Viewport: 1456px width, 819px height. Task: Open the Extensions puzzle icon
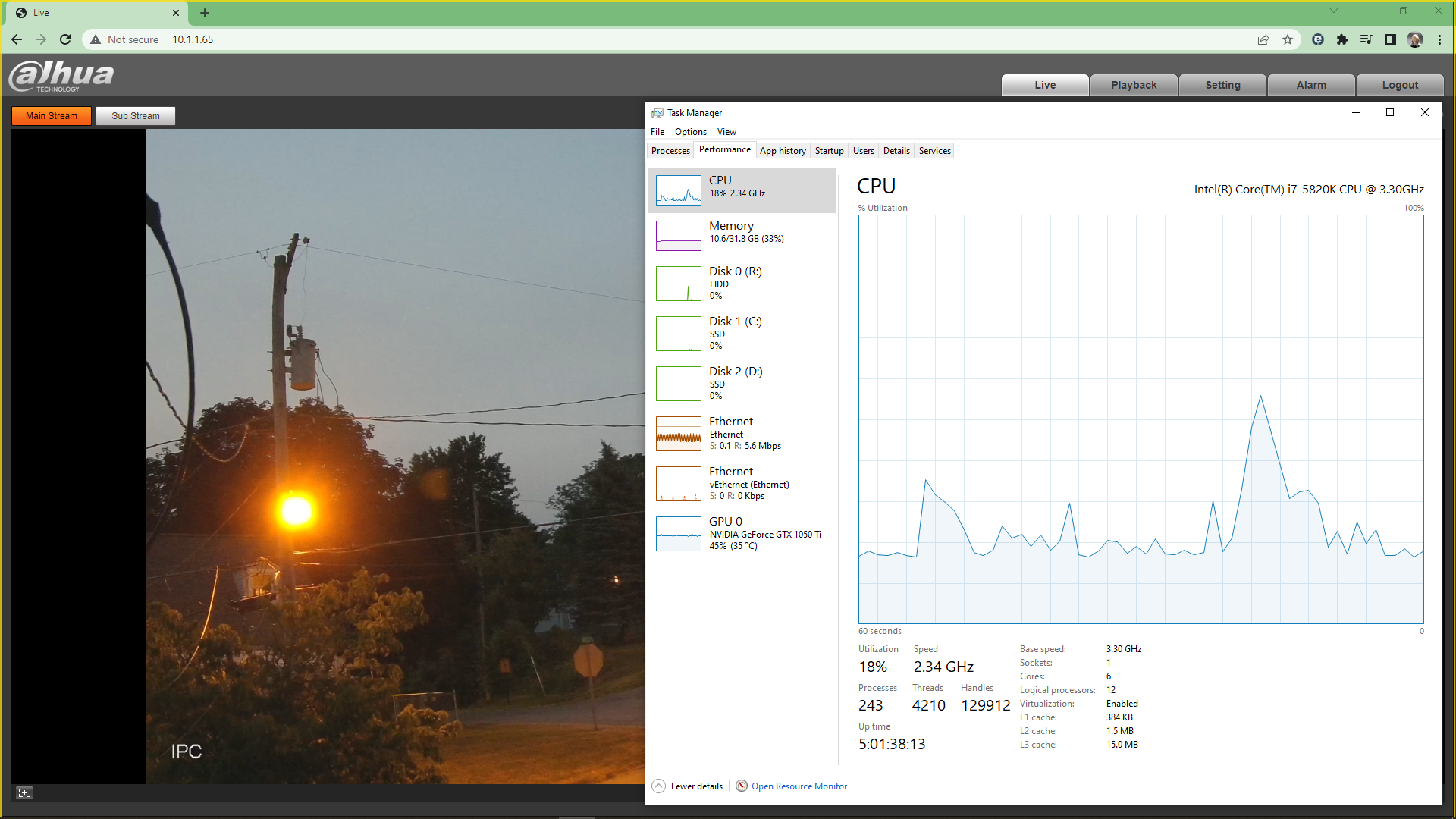click(1342, 39)
